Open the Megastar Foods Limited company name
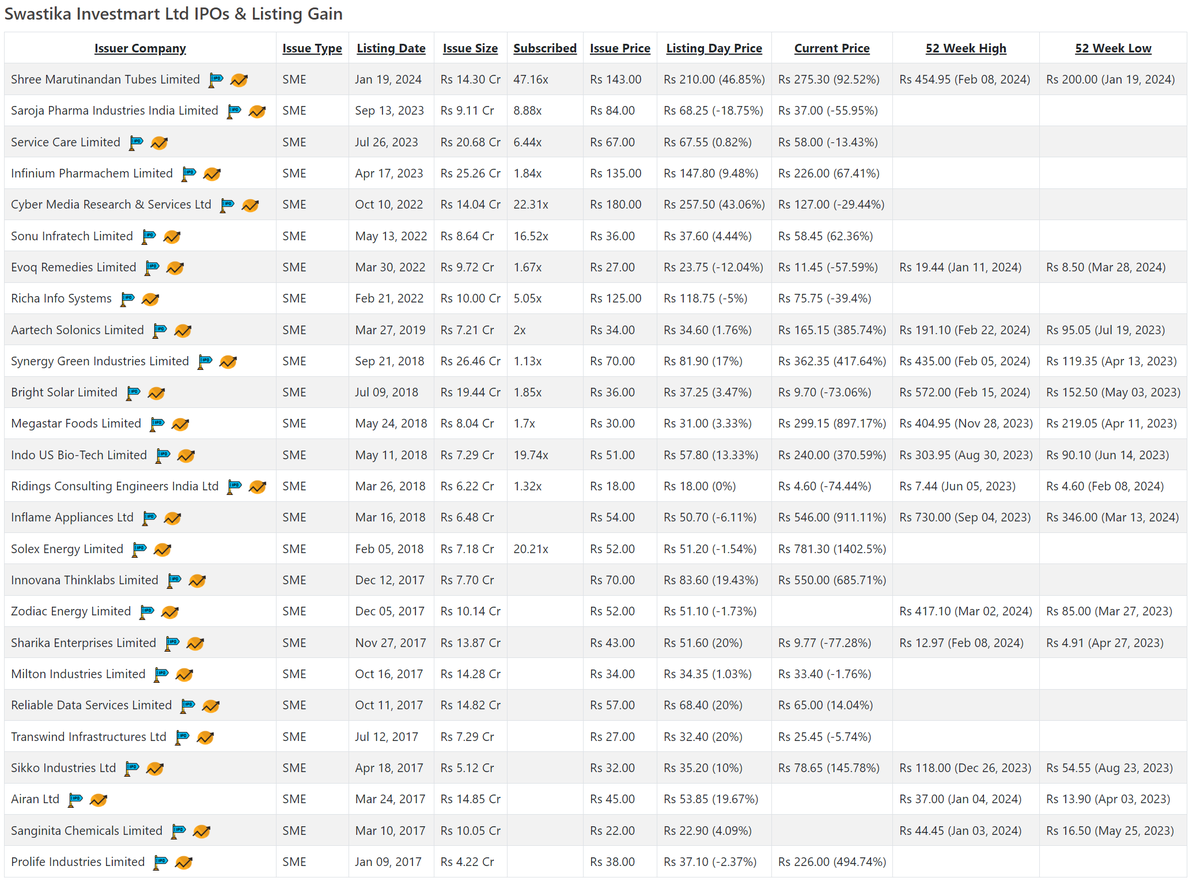Image resolution: width=1200 pixels, height=885 pixels. click(76, 423)
